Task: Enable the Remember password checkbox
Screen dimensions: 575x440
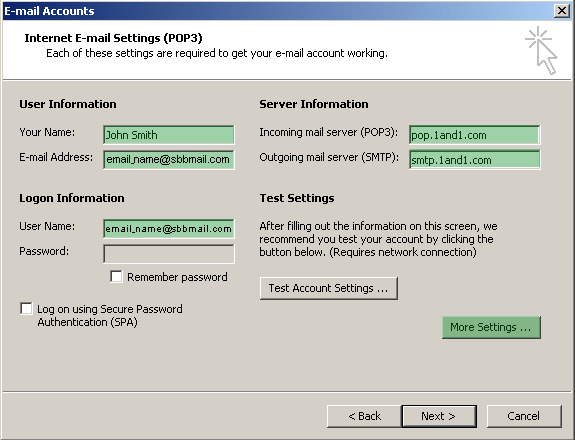Action: pos(116,276)
